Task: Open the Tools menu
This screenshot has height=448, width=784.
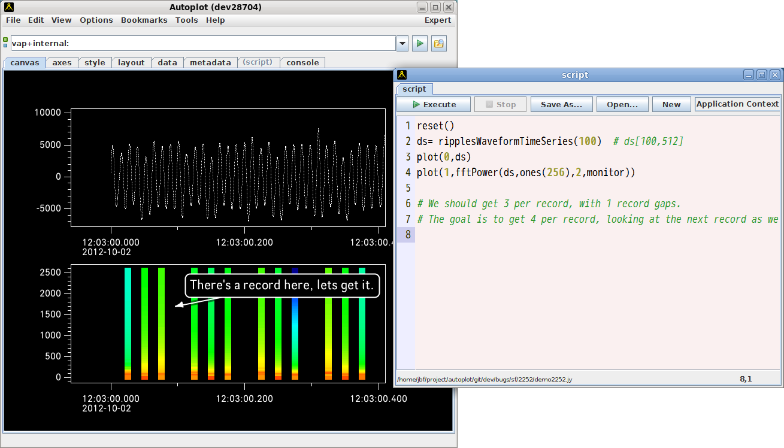Action: tap(186, 20)
